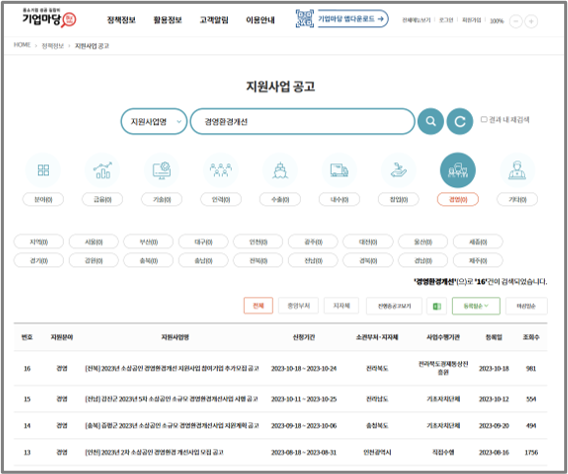Select the 지역 all-regions filter pill
Image resolution: width=568 pixels, height=474 pixels.
pos(39,242)
